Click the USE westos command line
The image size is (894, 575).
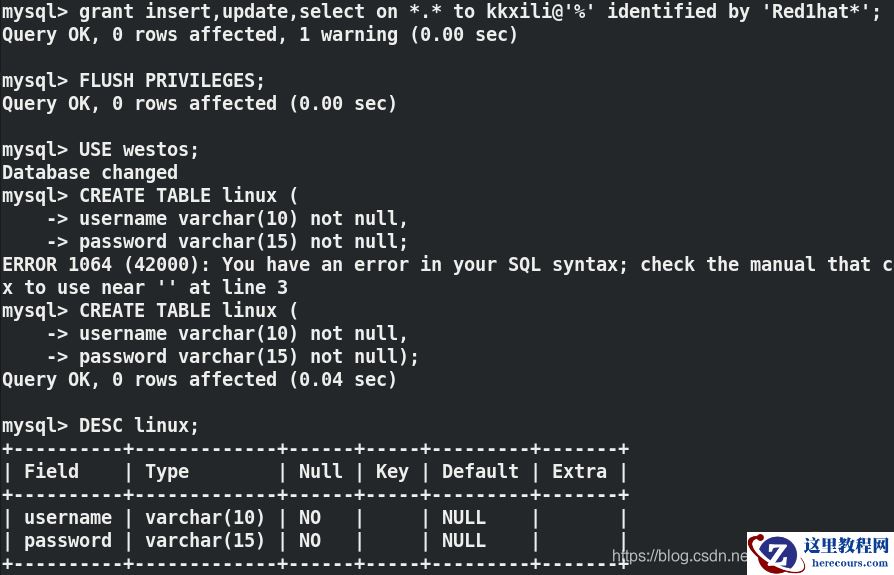[x=100, y=149]
